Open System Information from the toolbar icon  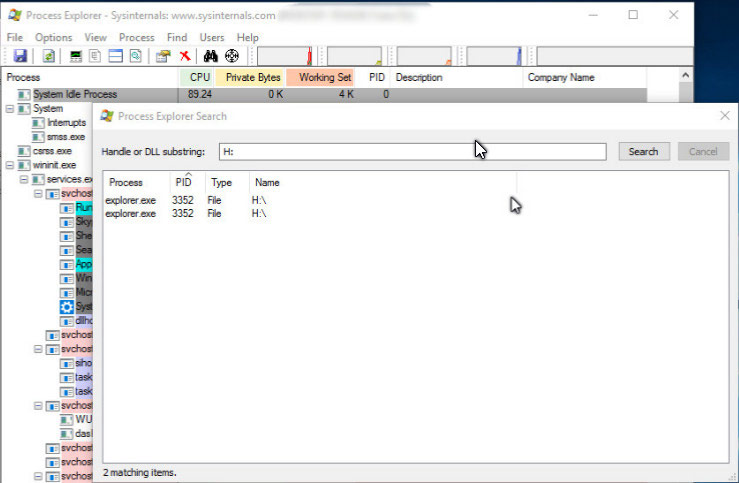pyautogui.click(x=75, y=56)
